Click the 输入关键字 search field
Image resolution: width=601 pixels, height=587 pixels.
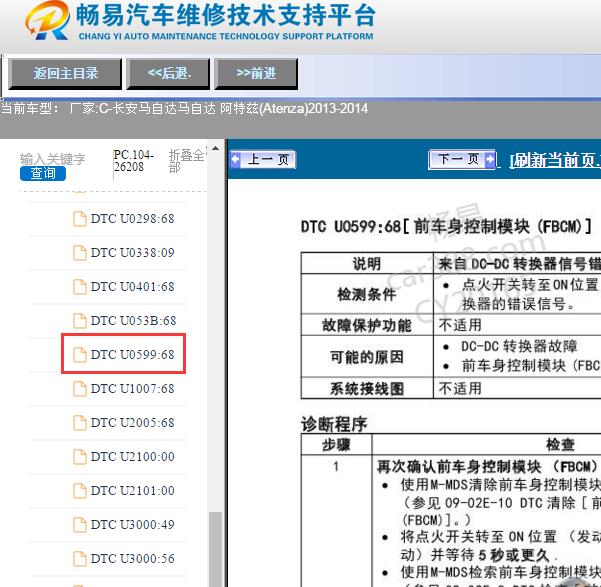[x=53, y=158]
